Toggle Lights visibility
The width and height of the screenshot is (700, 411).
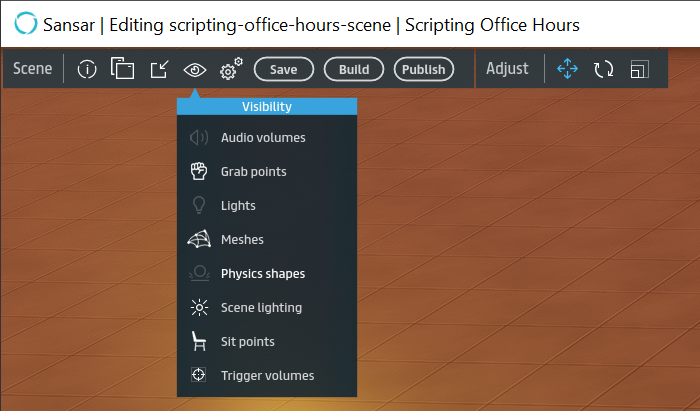(x=238, y=206)
